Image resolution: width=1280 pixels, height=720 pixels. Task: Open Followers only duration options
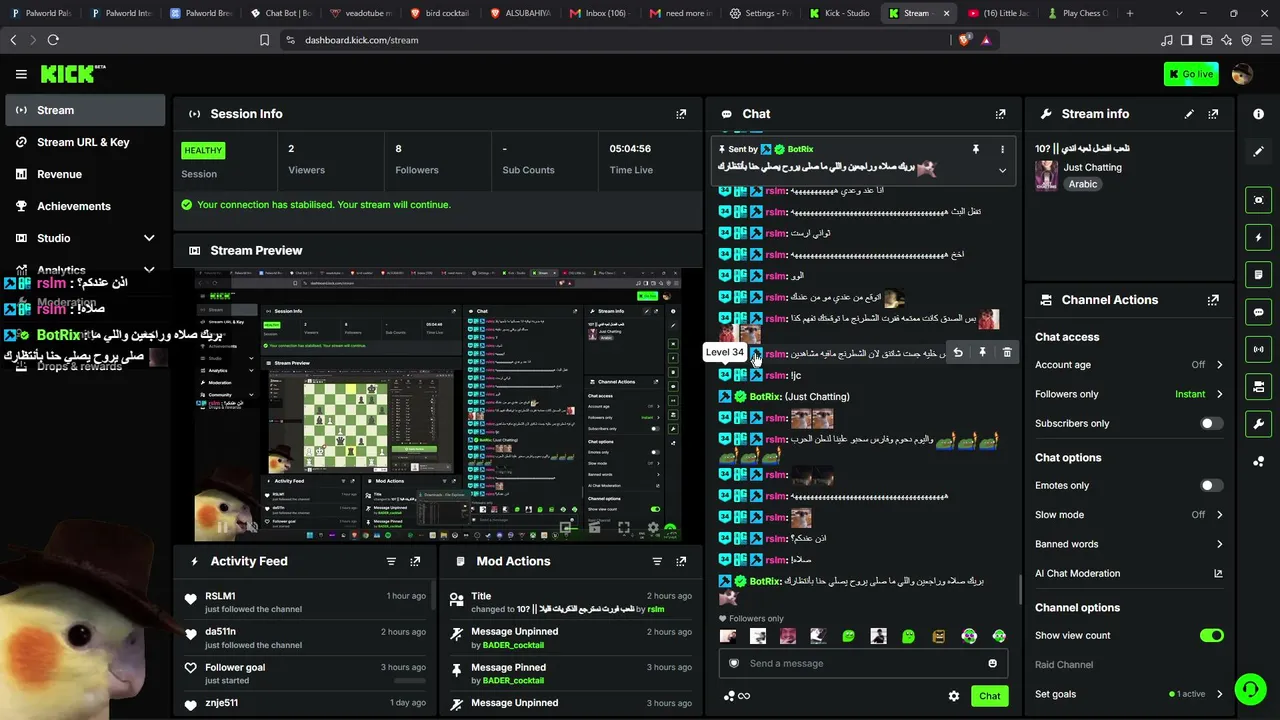[1129, 394]
